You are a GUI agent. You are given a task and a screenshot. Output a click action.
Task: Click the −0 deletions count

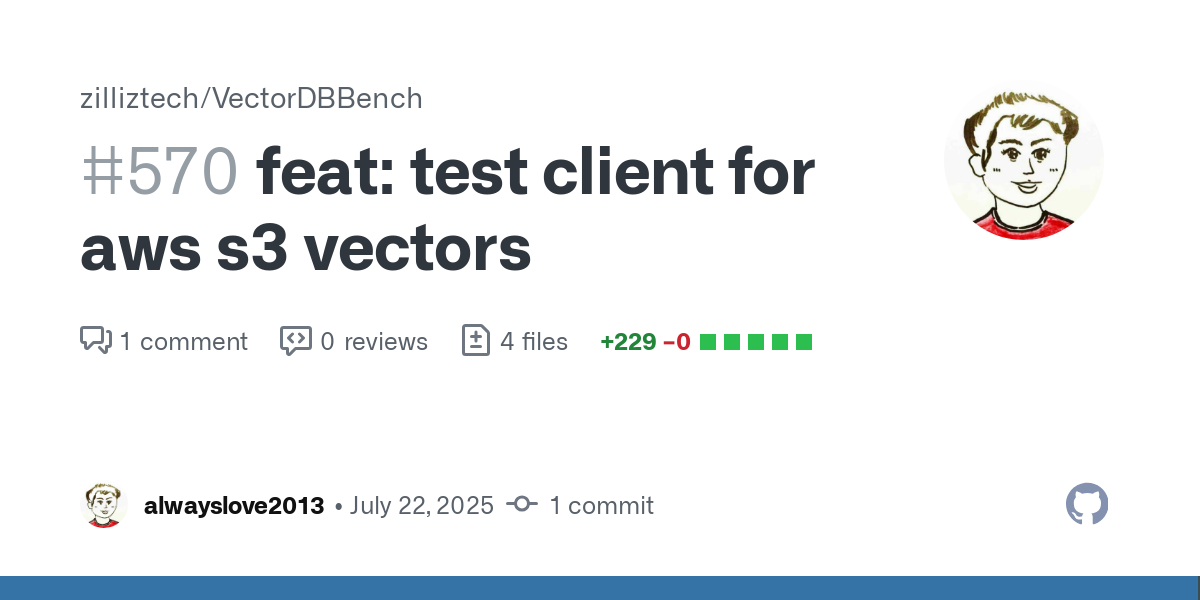point(677,342)
